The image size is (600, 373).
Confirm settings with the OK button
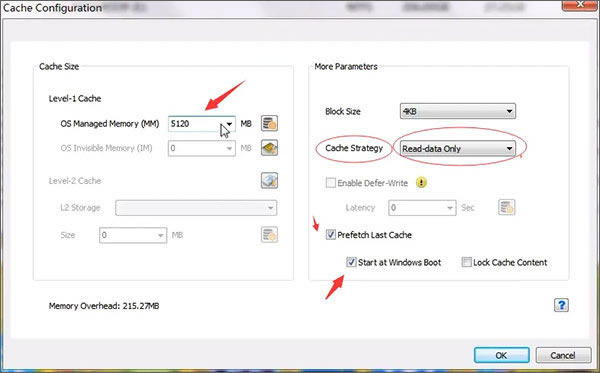pyautogui.click(x=502, y=355)
